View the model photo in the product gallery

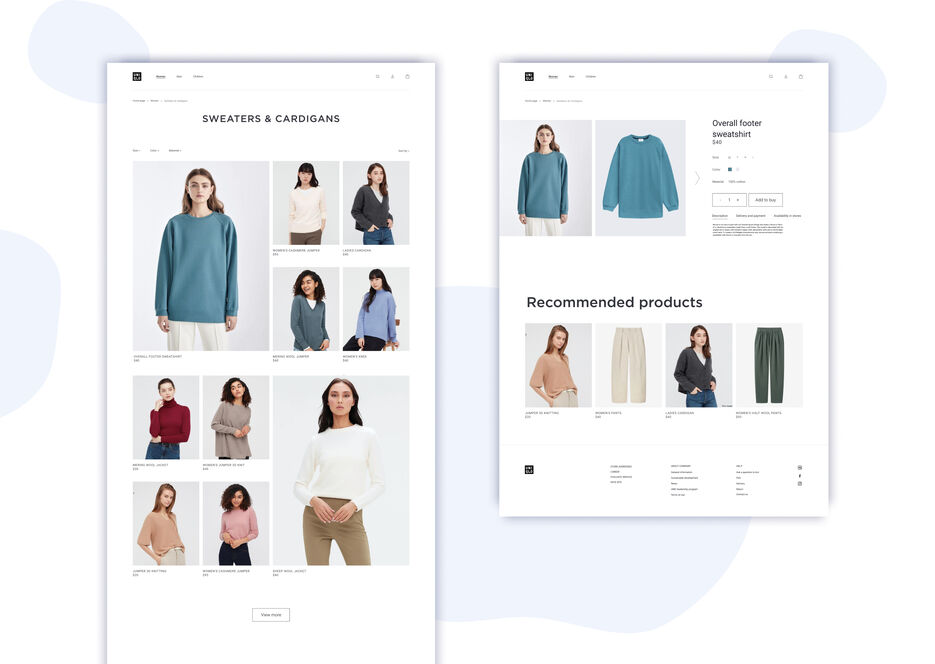point(546,178)
